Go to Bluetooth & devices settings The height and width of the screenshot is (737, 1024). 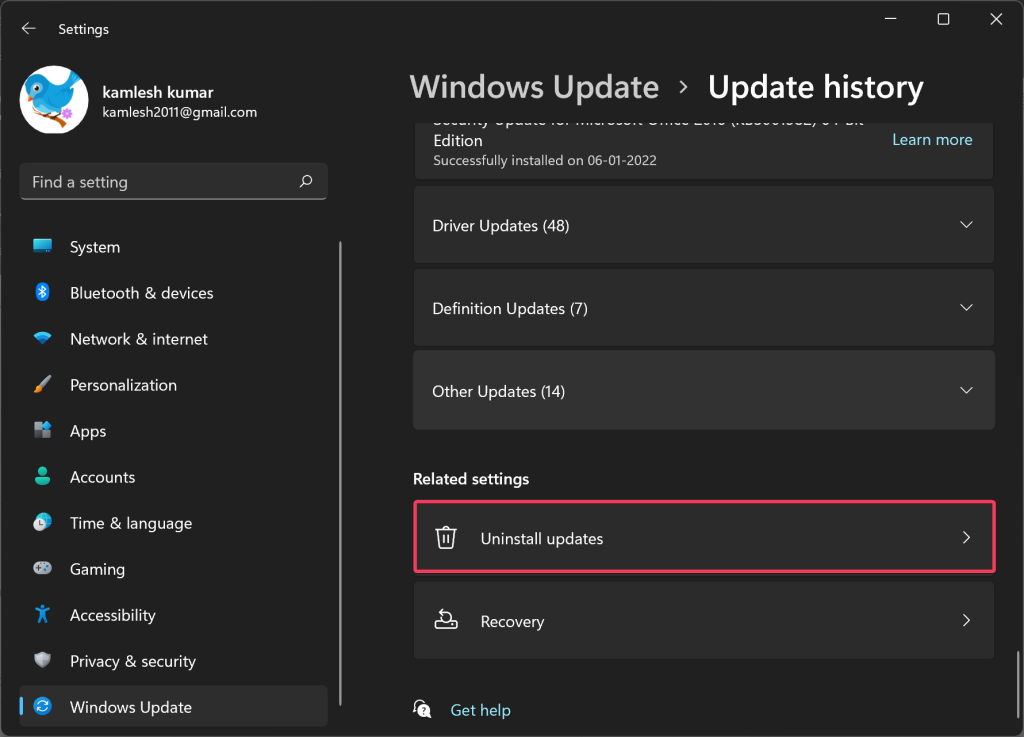point(173,292)
